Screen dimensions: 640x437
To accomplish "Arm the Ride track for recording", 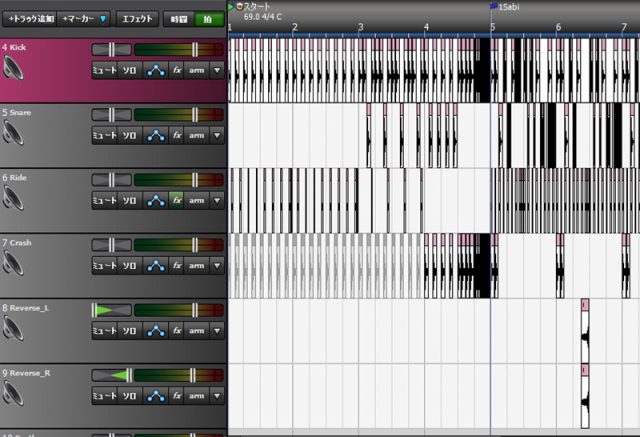I will [x=196, y=200].
